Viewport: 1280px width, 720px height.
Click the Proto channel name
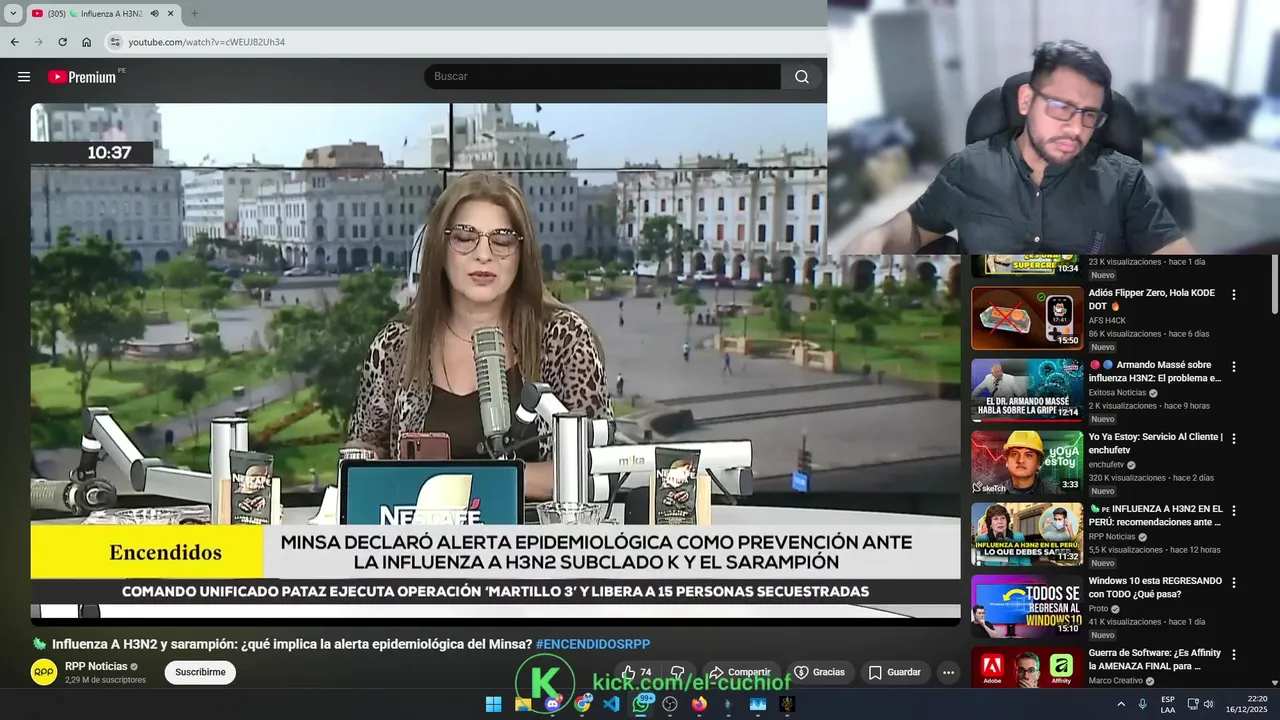point(1099,609)
